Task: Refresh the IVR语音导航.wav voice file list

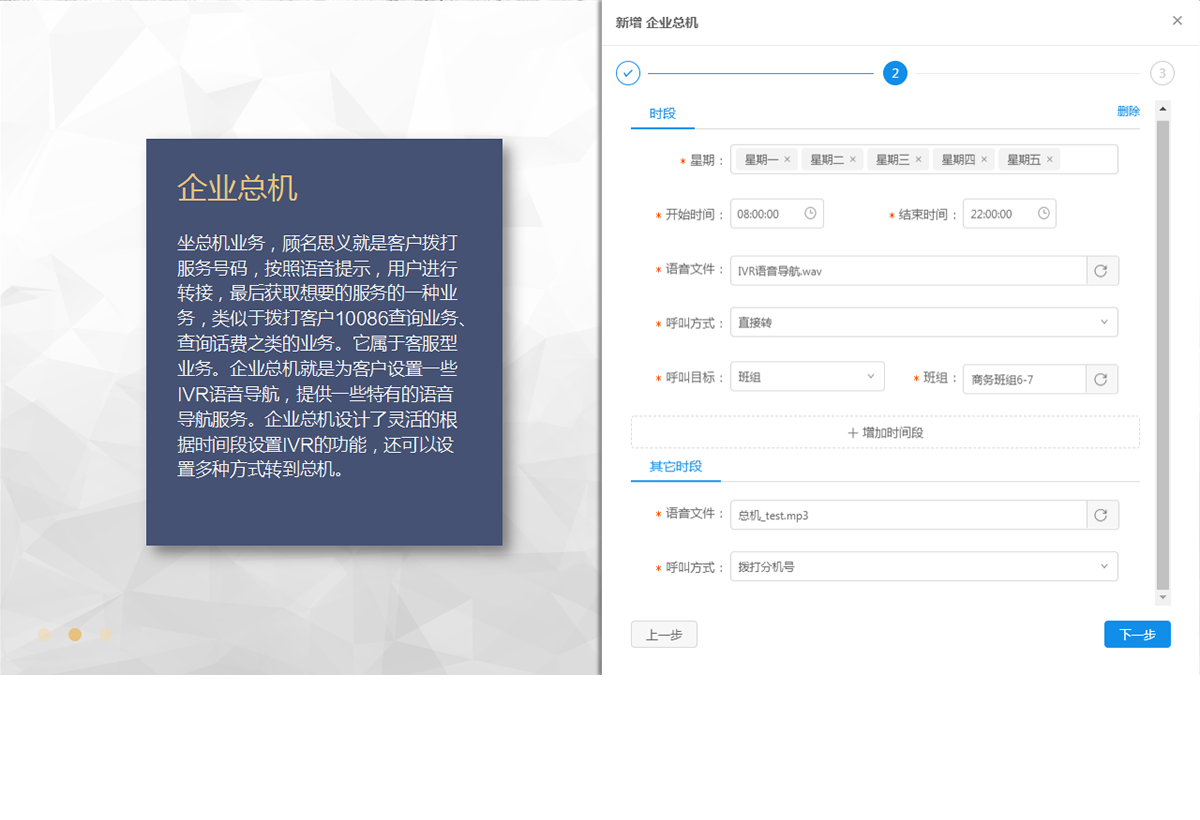Action: coord(1102,270)
